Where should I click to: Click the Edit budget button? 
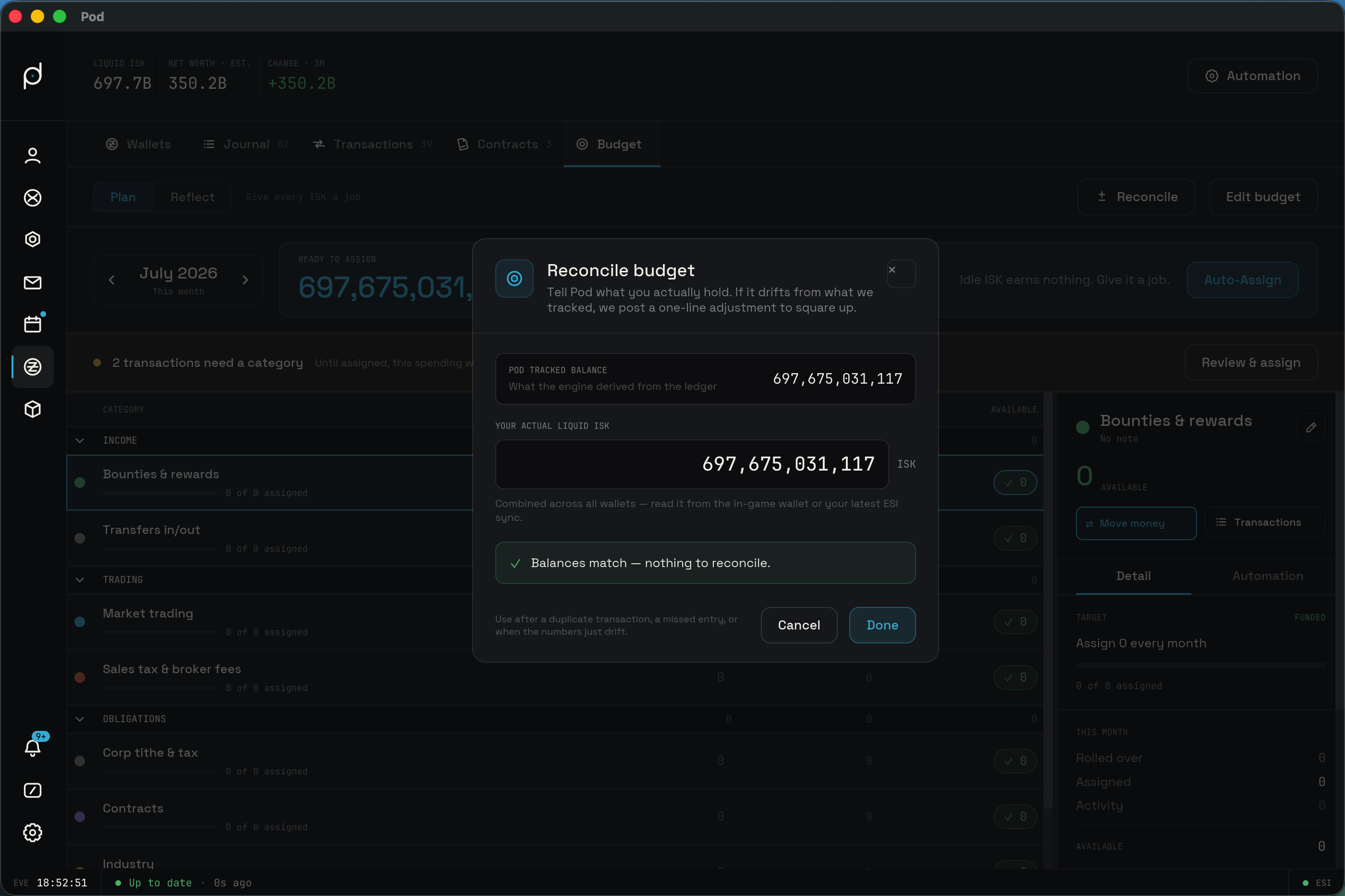pyautogui.click(x=1263, y=197)
